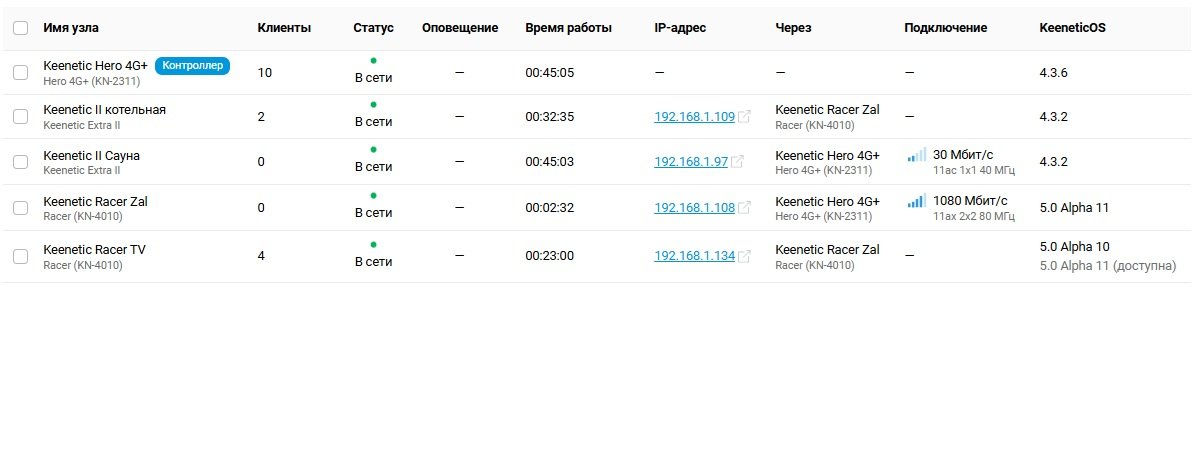This screenshot has height=460, width=1200.
Task: Open external link icon beside 192.168.1.134
Action: coord(744,256)
